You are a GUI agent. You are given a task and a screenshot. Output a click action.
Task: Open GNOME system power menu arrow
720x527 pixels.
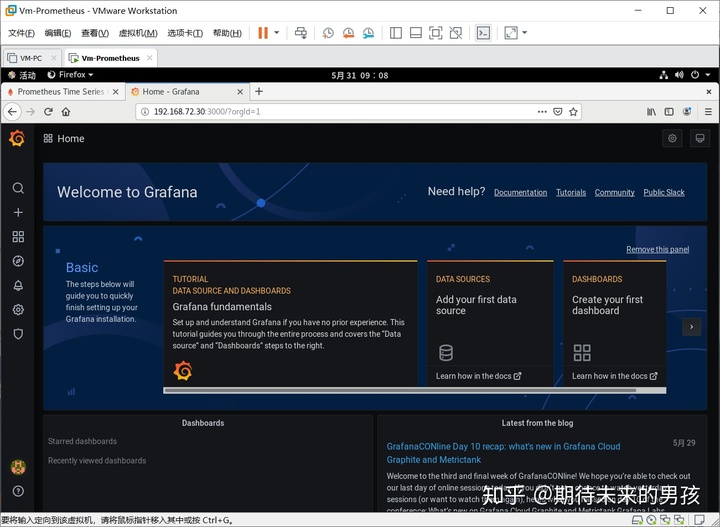coord(708,74)
